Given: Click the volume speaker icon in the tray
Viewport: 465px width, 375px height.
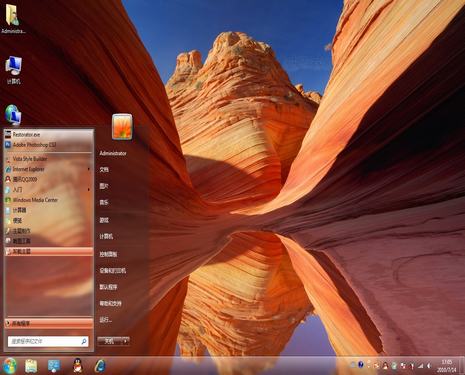Looking at the screenshot, I should pos(429,366).
